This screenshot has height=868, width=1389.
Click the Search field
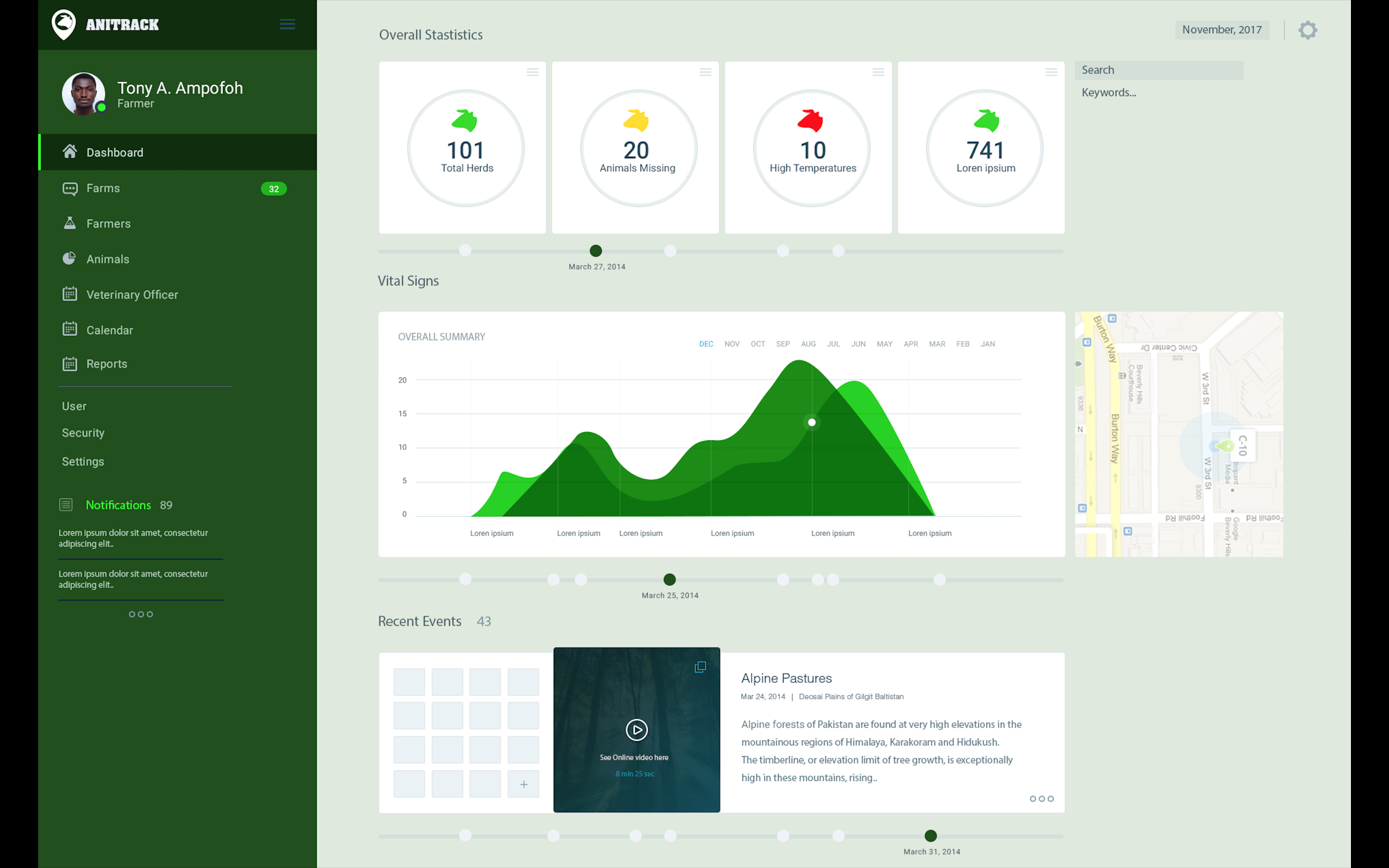1159,70
